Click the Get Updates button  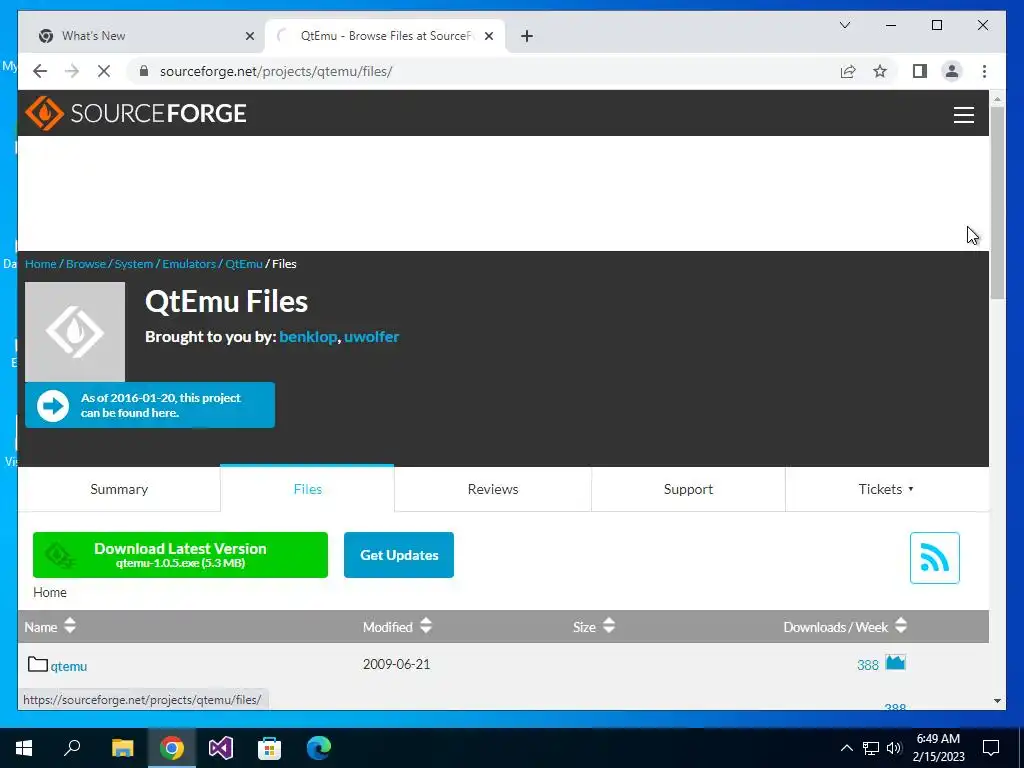pos(399,555)
